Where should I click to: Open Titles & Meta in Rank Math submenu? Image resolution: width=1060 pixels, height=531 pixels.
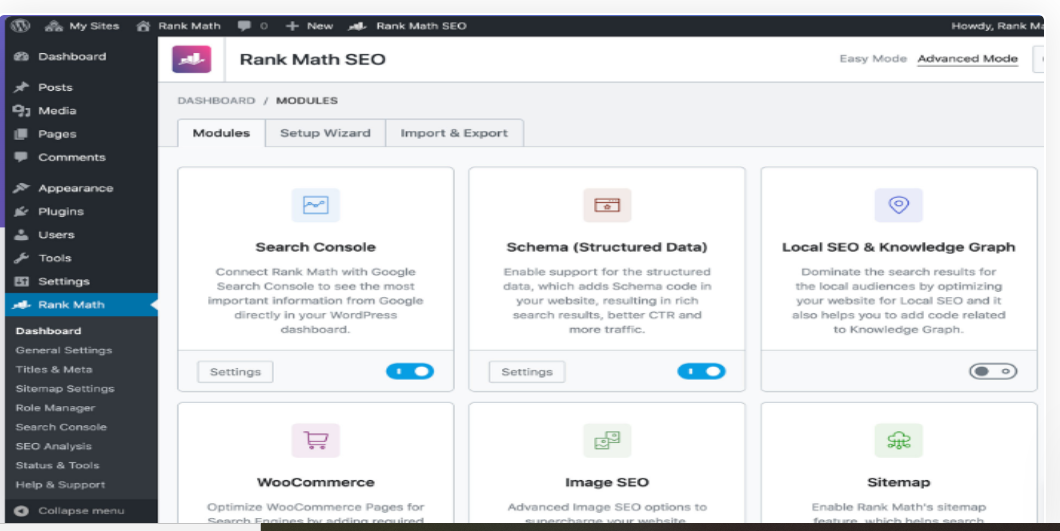pos(54,369)
